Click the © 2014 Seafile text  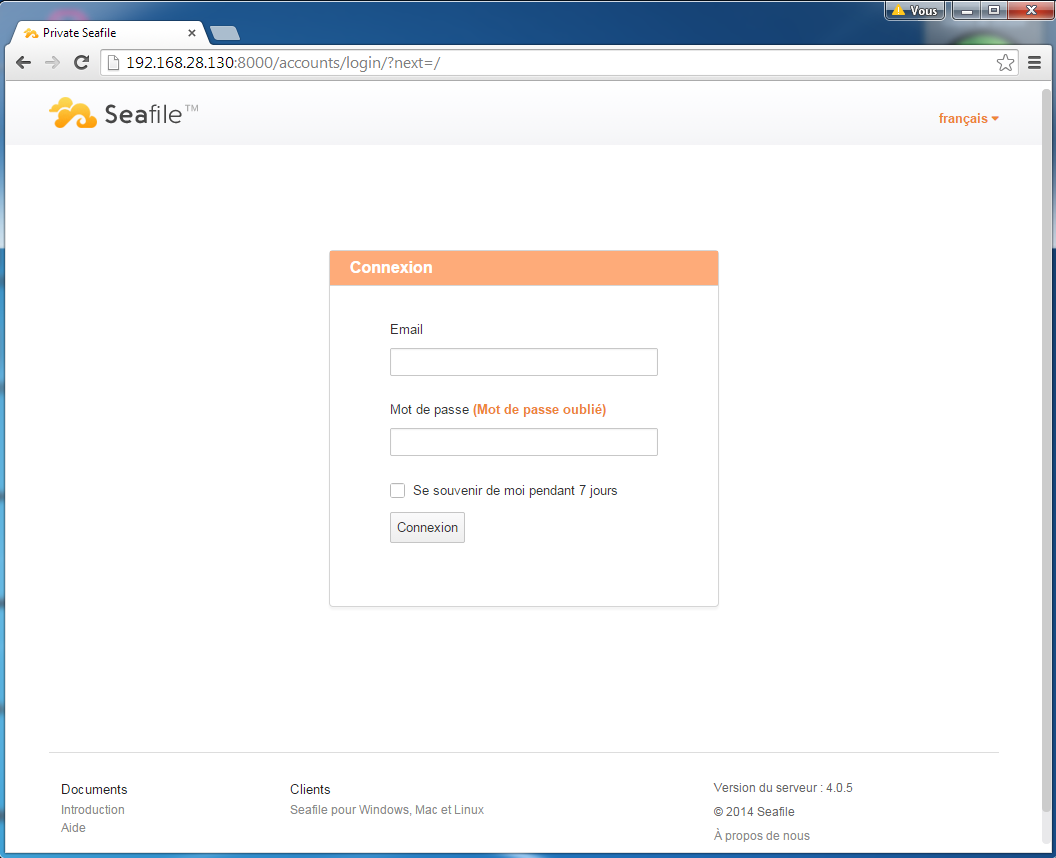pos(754,812)
